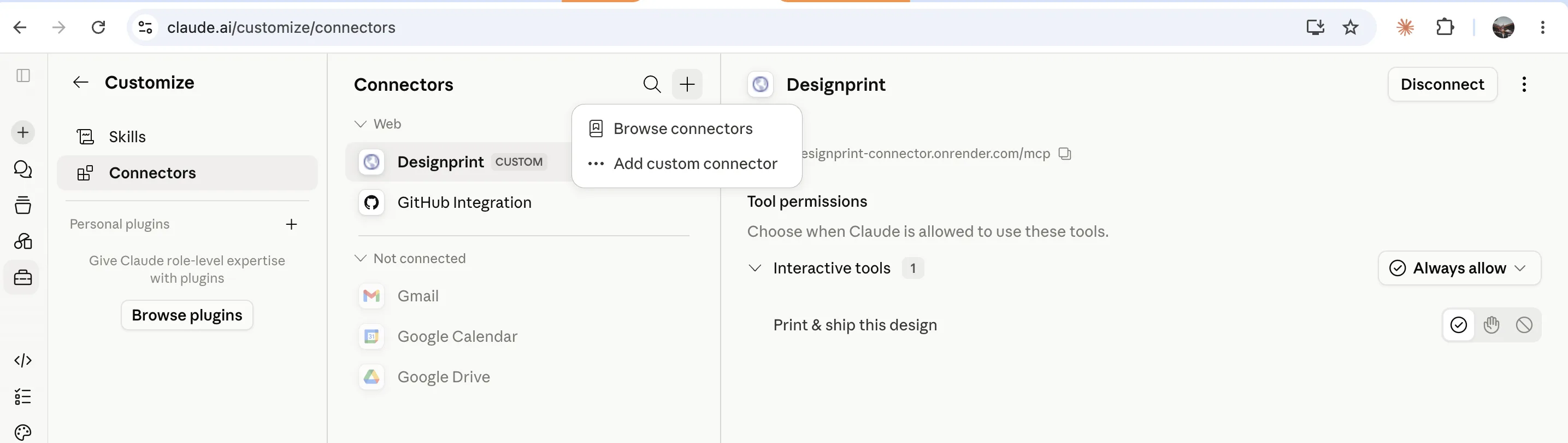
Task: Set Print & ship this design to needs approval
Action: (x=1492, y=325)
